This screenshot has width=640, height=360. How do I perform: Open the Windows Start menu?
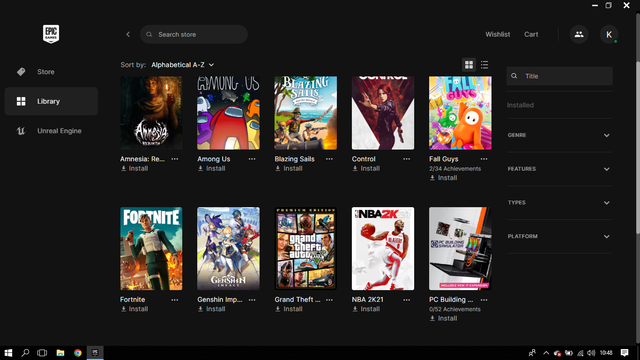[x=8, y=353]
